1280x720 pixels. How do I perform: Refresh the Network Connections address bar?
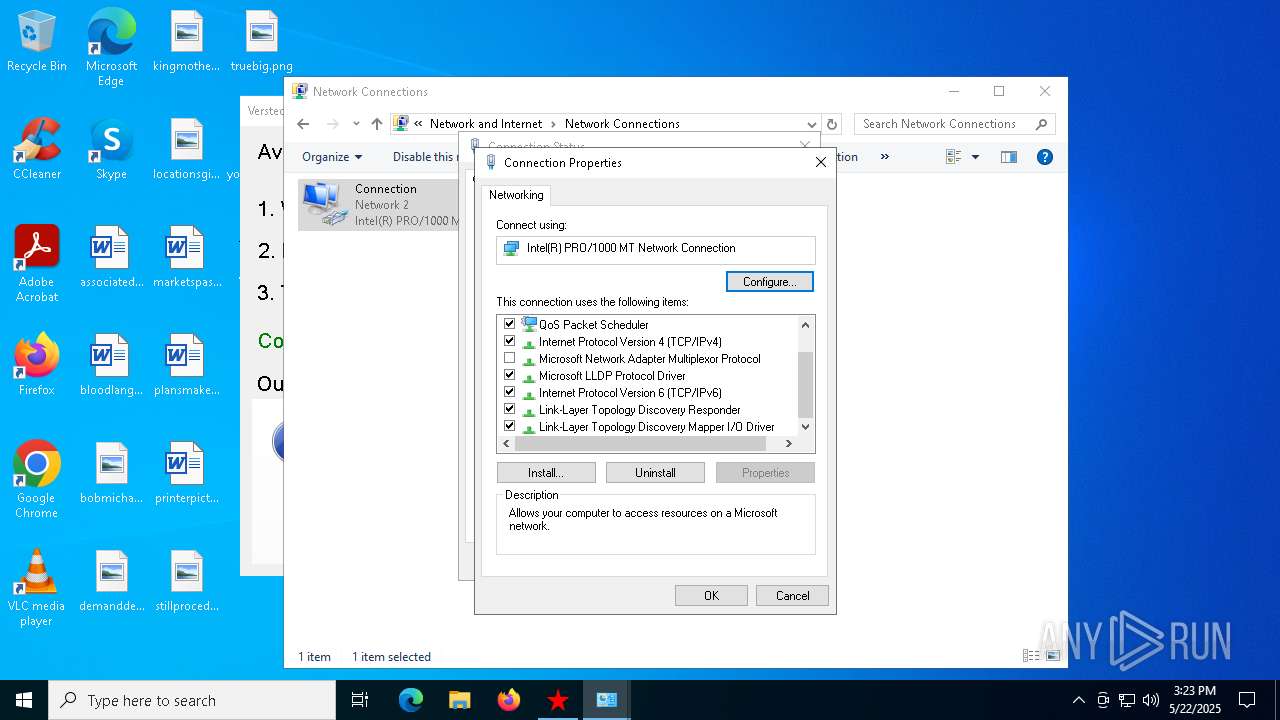point(832,124)
